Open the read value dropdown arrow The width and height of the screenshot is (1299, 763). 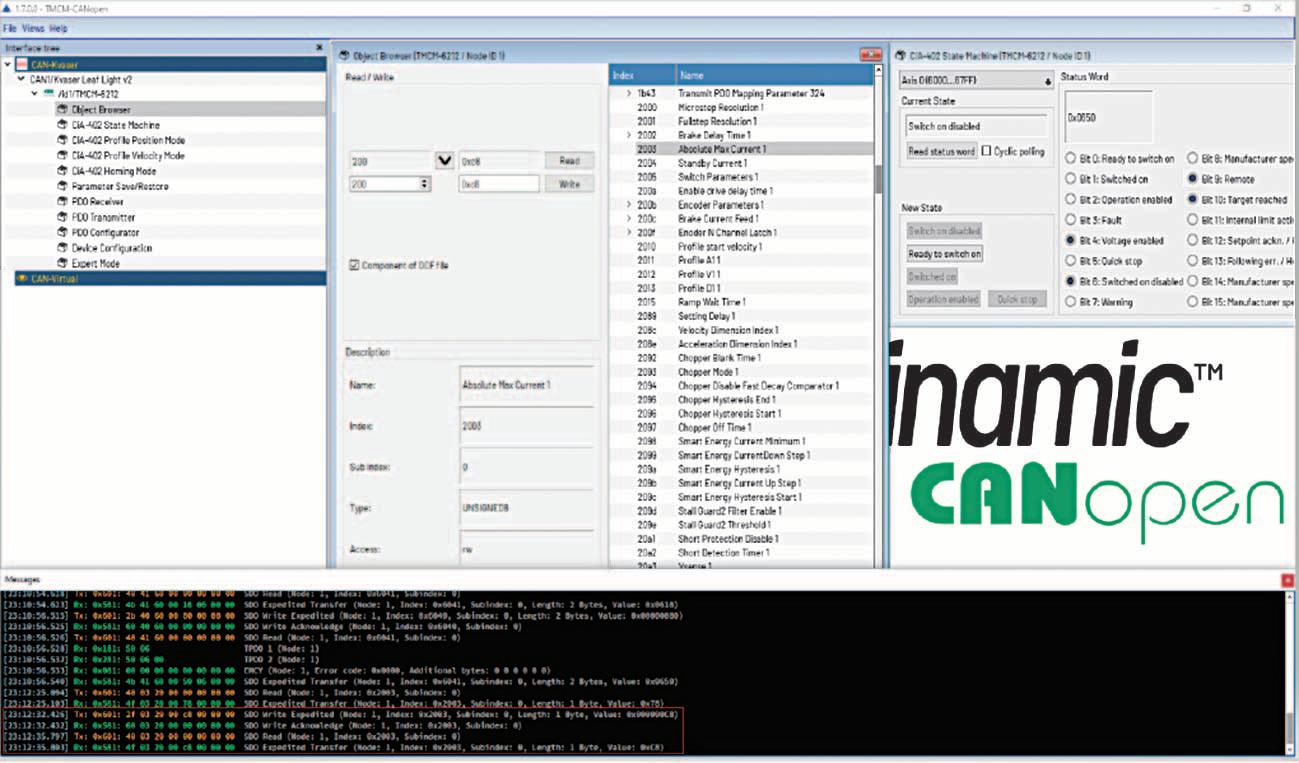click(445, 160)
